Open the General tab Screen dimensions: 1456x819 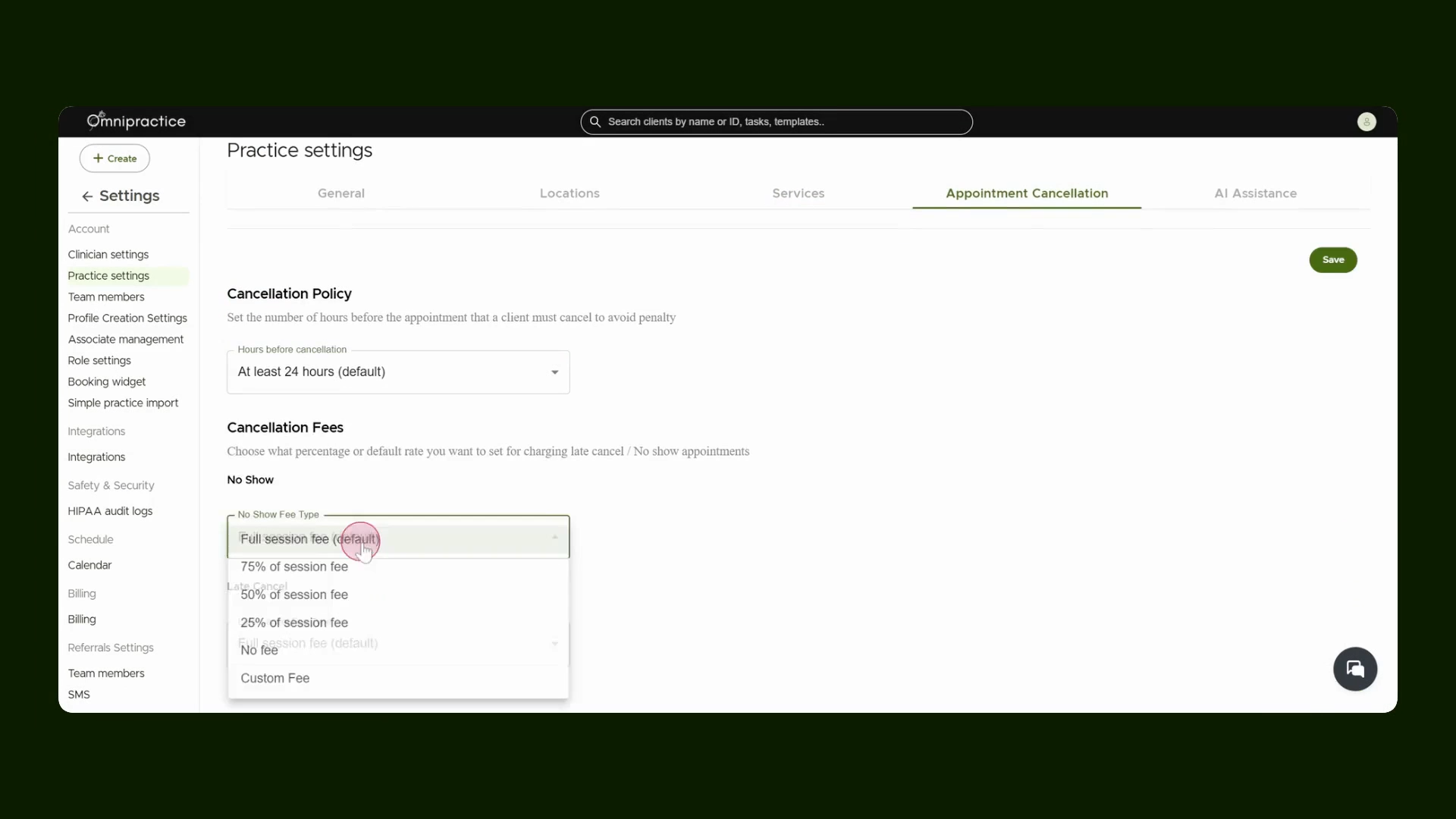click(x=341, y=193)
